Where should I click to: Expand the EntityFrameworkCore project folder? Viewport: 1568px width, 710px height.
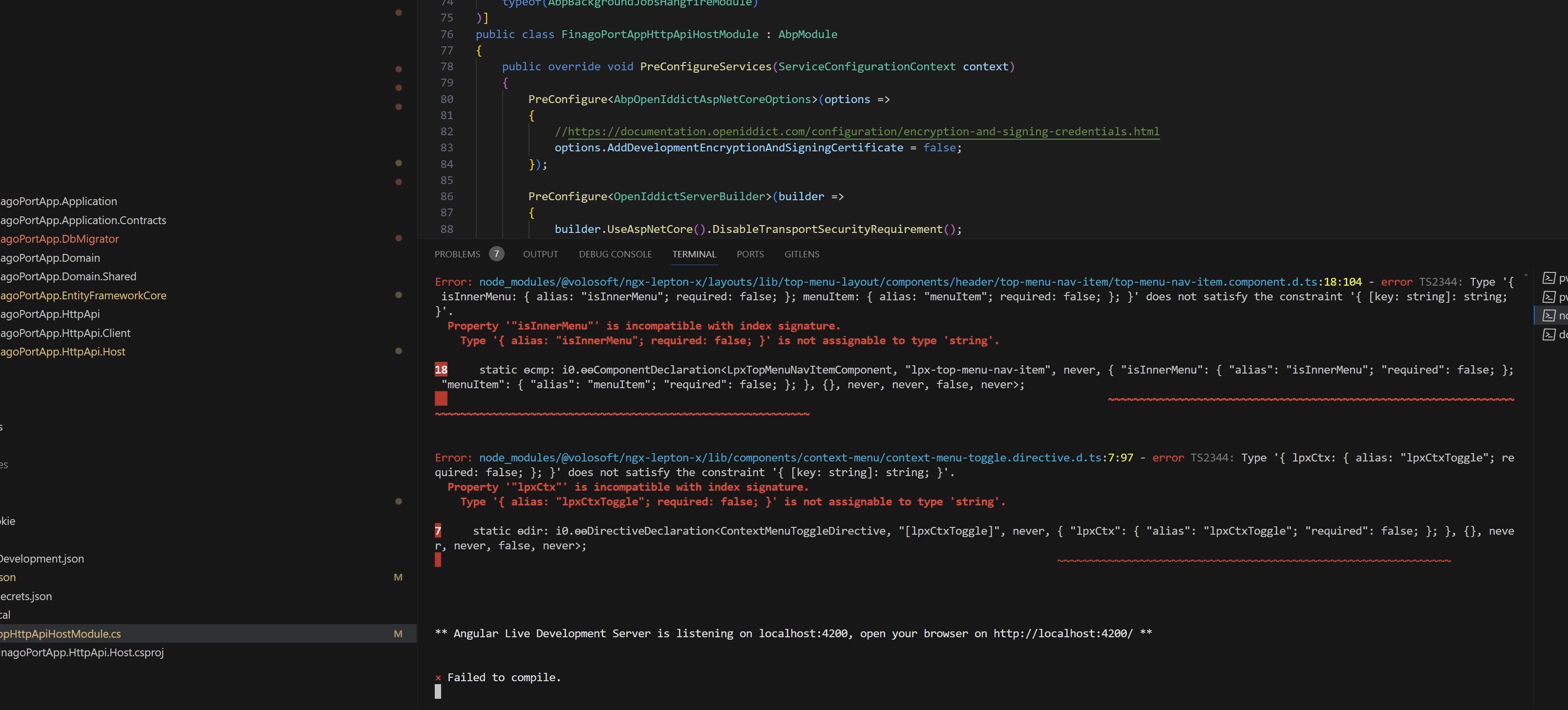click(x=84, y=296)
